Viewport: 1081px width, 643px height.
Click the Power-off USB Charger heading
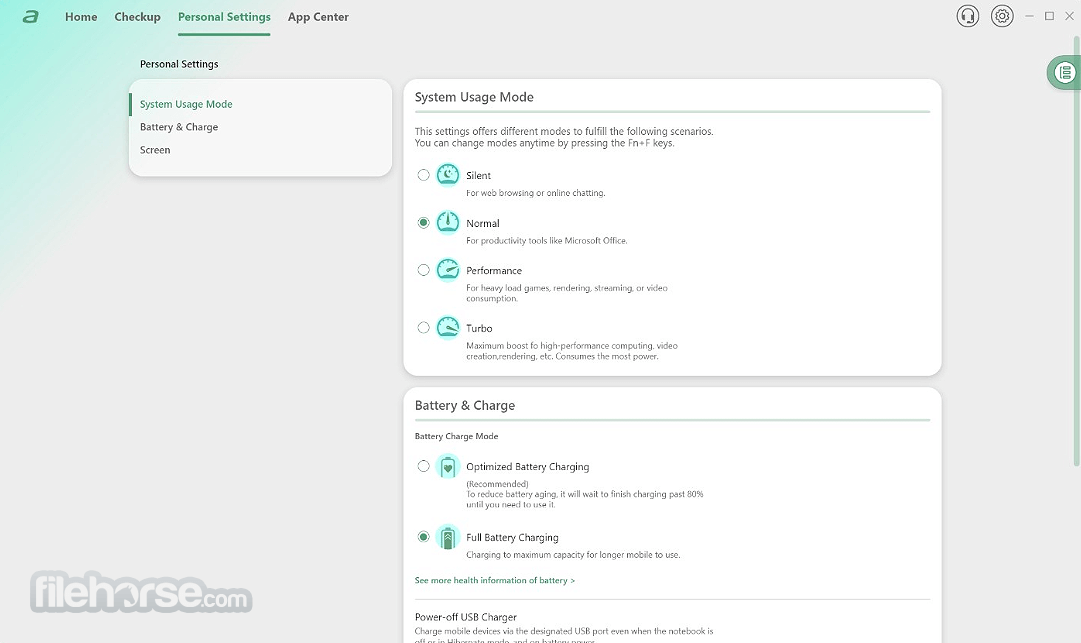tap(465, 617)
